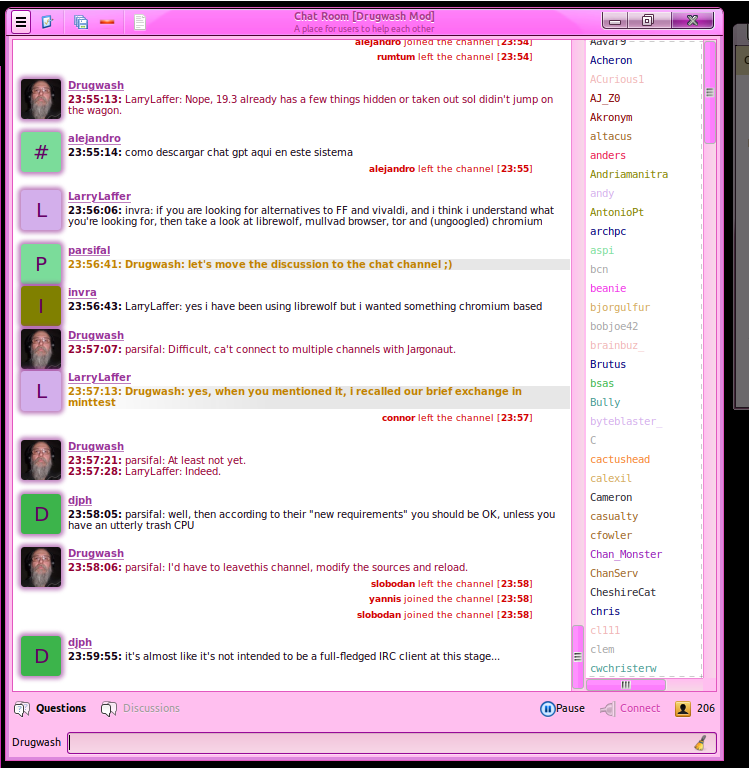Select bjorgulfur in the user list

620,308
